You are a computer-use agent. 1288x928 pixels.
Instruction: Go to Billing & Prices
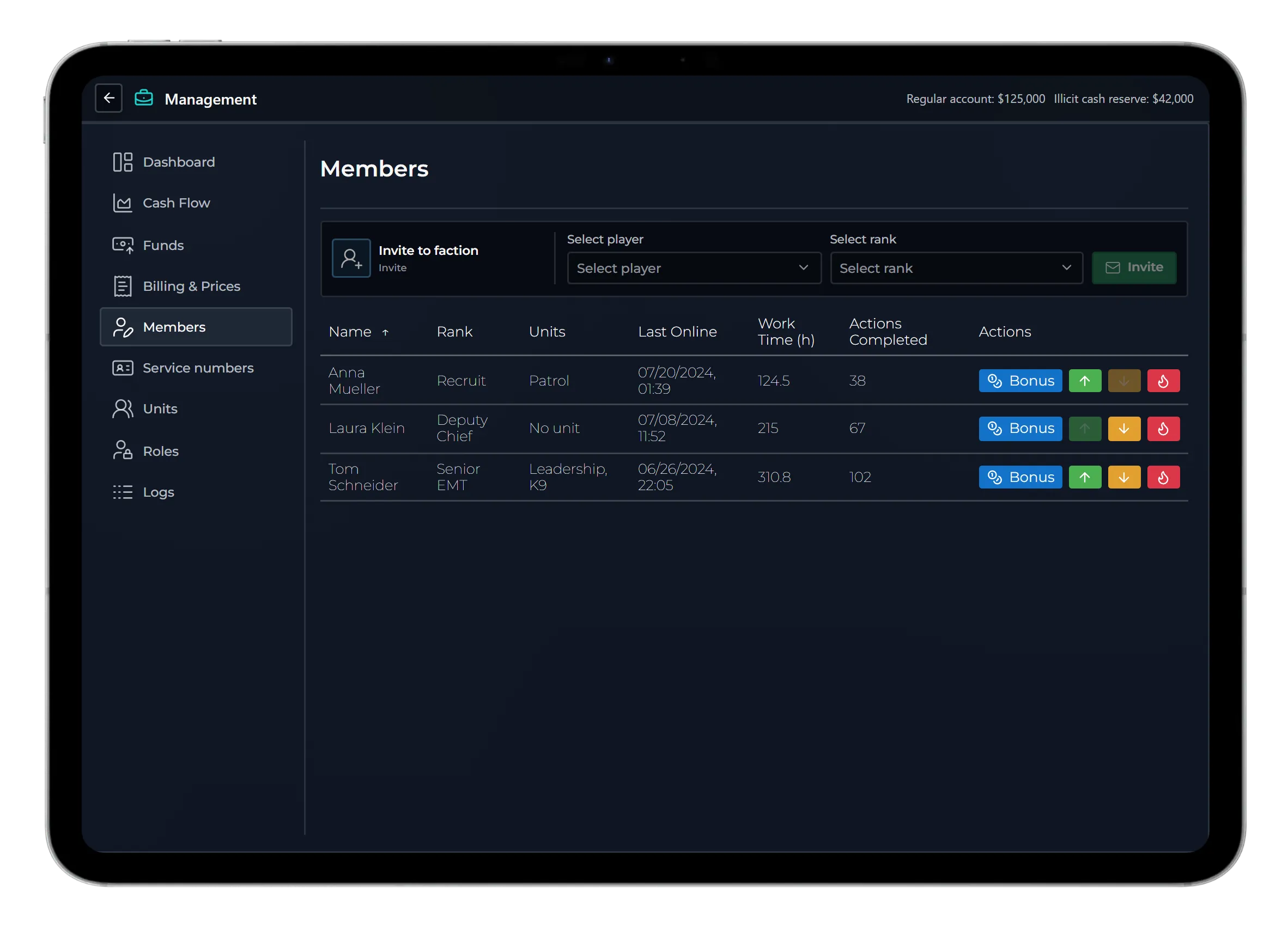point(196,286)
